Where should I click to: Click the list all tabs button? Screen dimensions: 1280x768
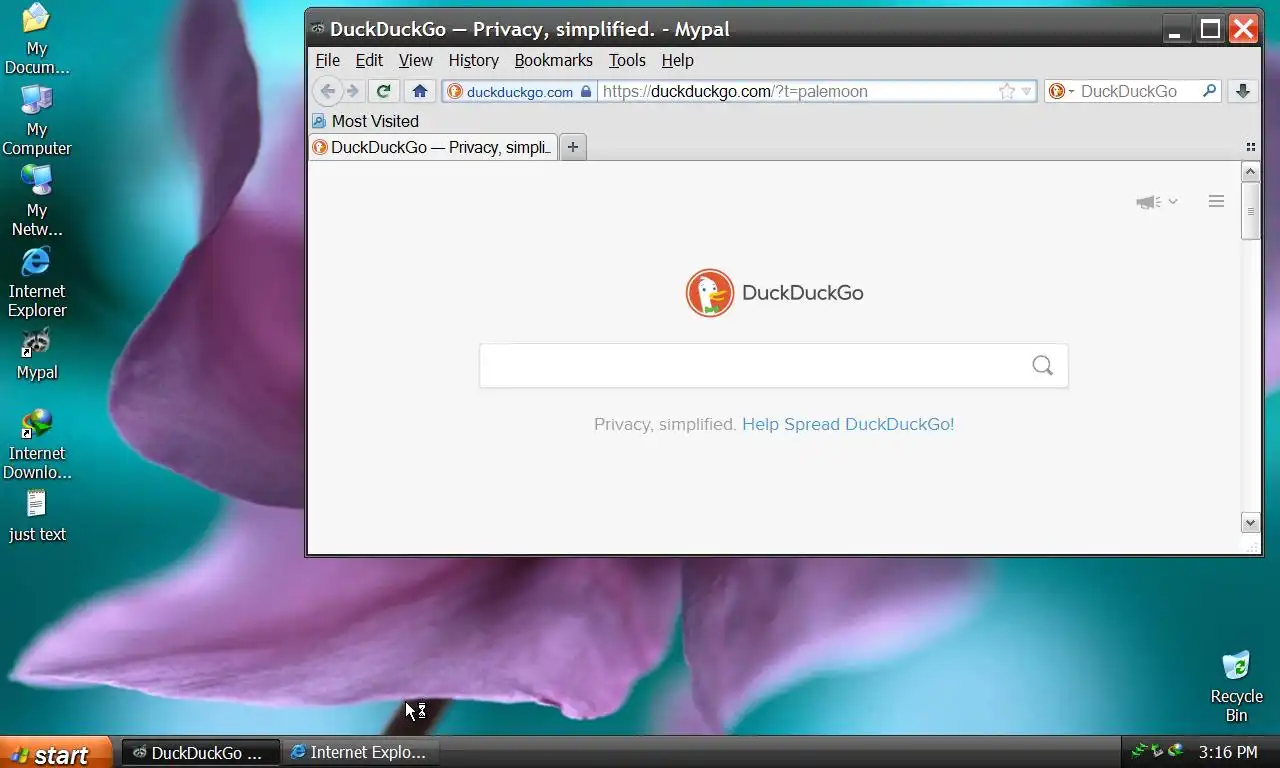tap(1250, 147)
